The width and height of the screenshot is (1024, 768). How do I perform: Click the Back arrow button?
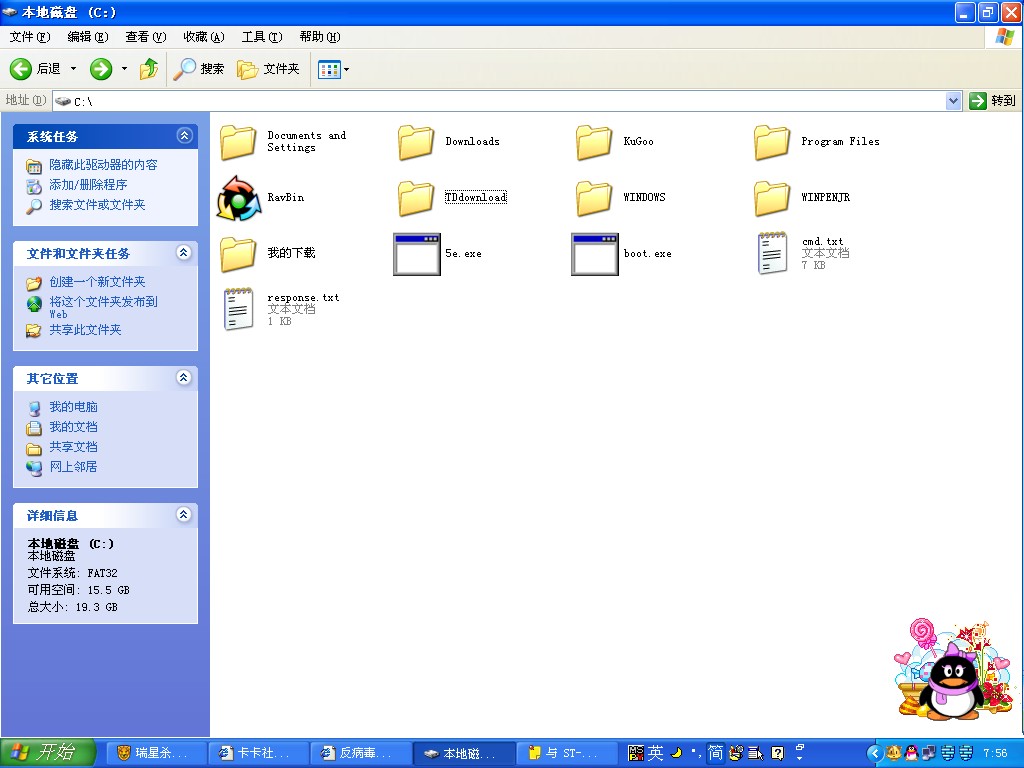tap(21, 69)
